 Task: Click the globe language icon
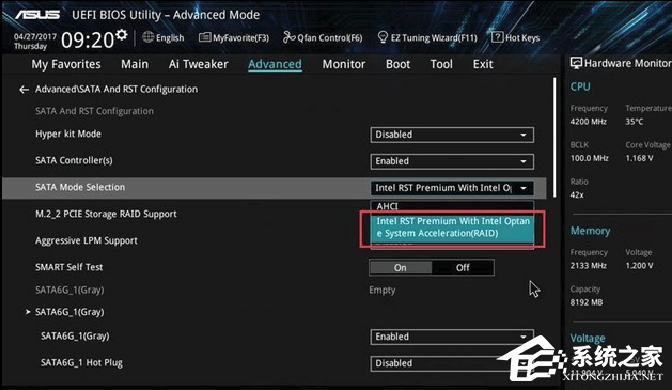(148, 37)
